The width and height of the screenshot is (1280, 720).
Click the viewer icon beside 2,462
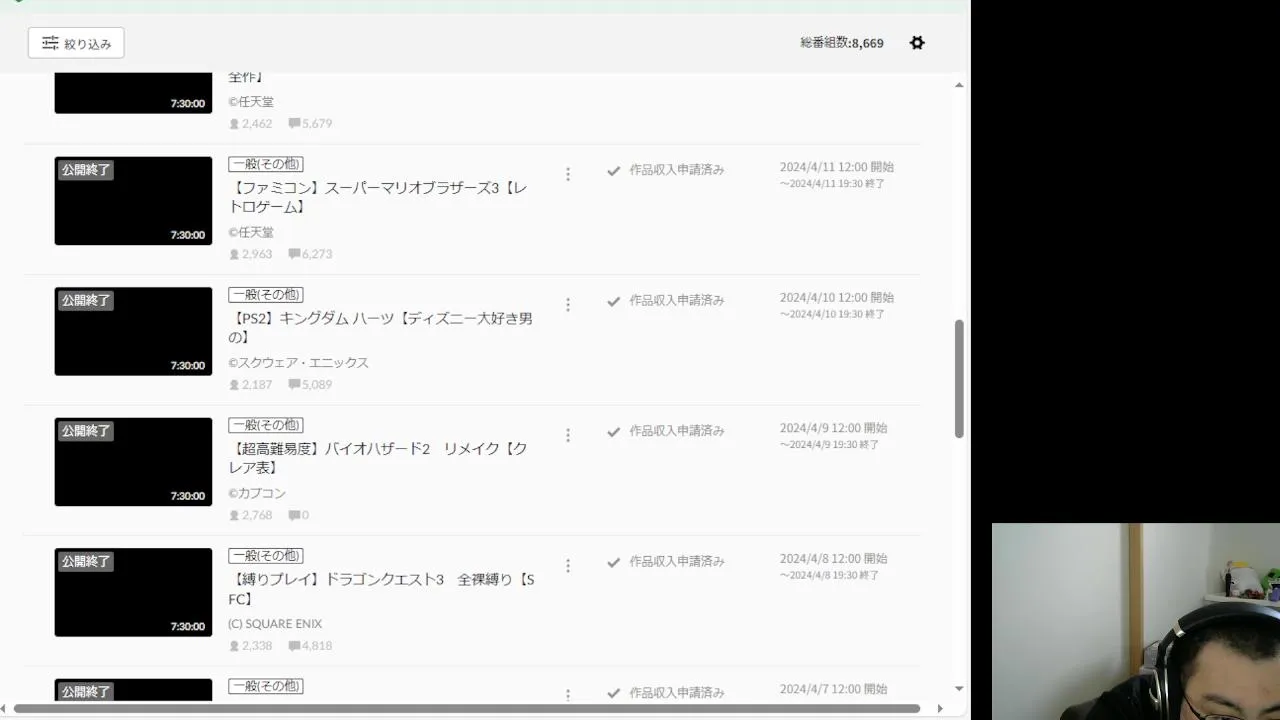[x=234, y=124]
